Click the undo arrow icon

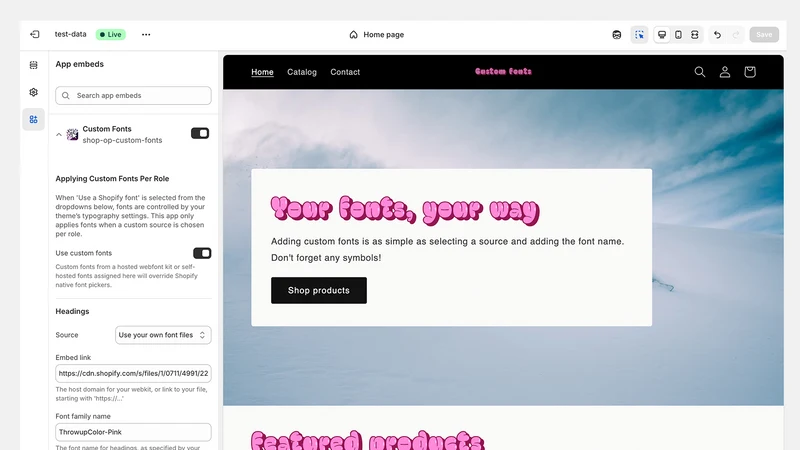pos(717,35)
